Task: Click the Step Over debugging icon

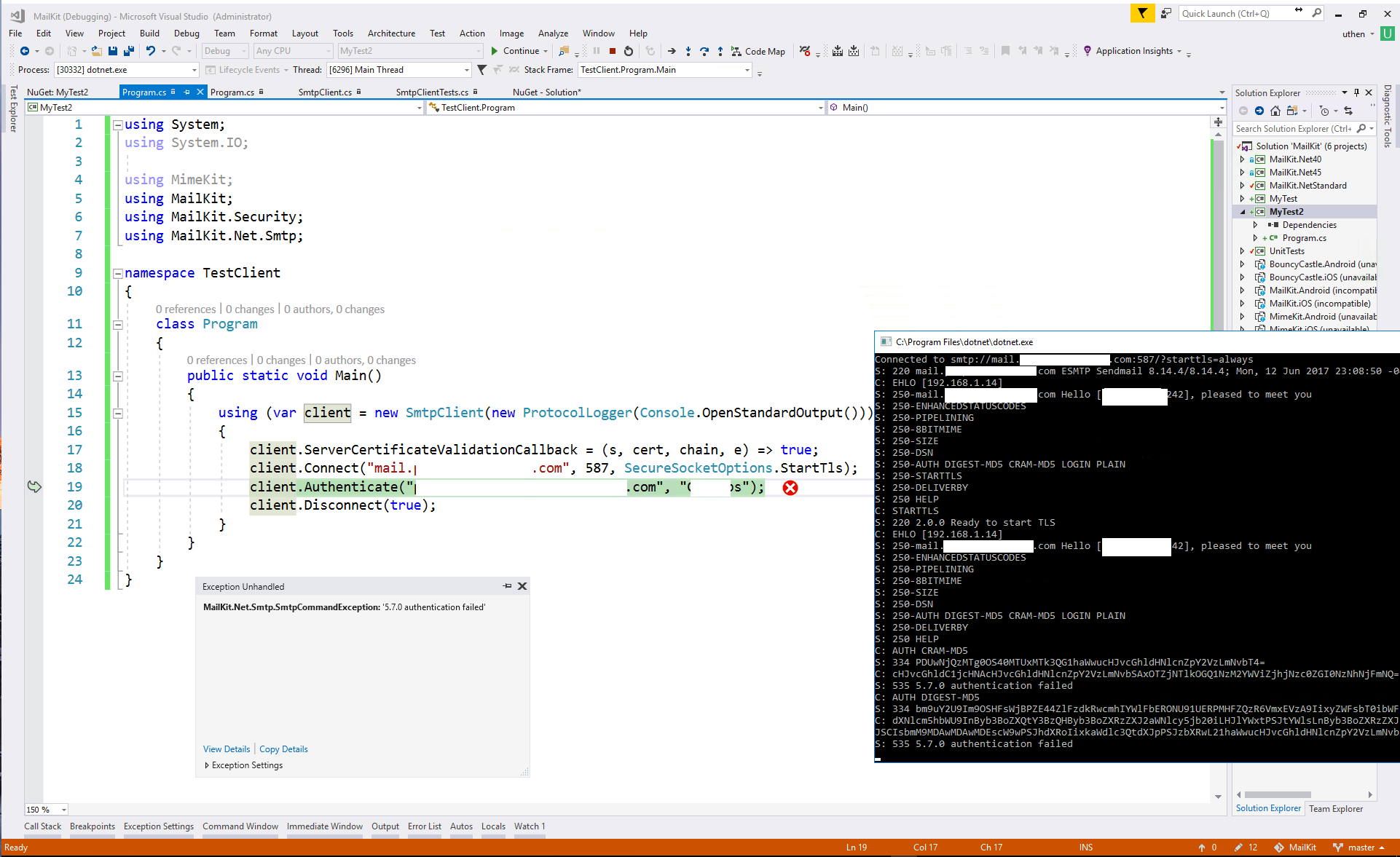Action: coord(705,51)
